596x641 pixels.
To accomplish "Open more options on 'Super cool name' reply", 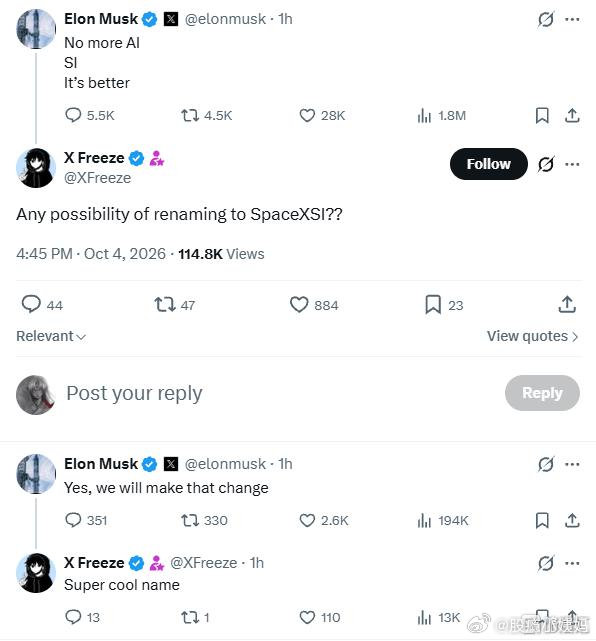I will point(572,563).
